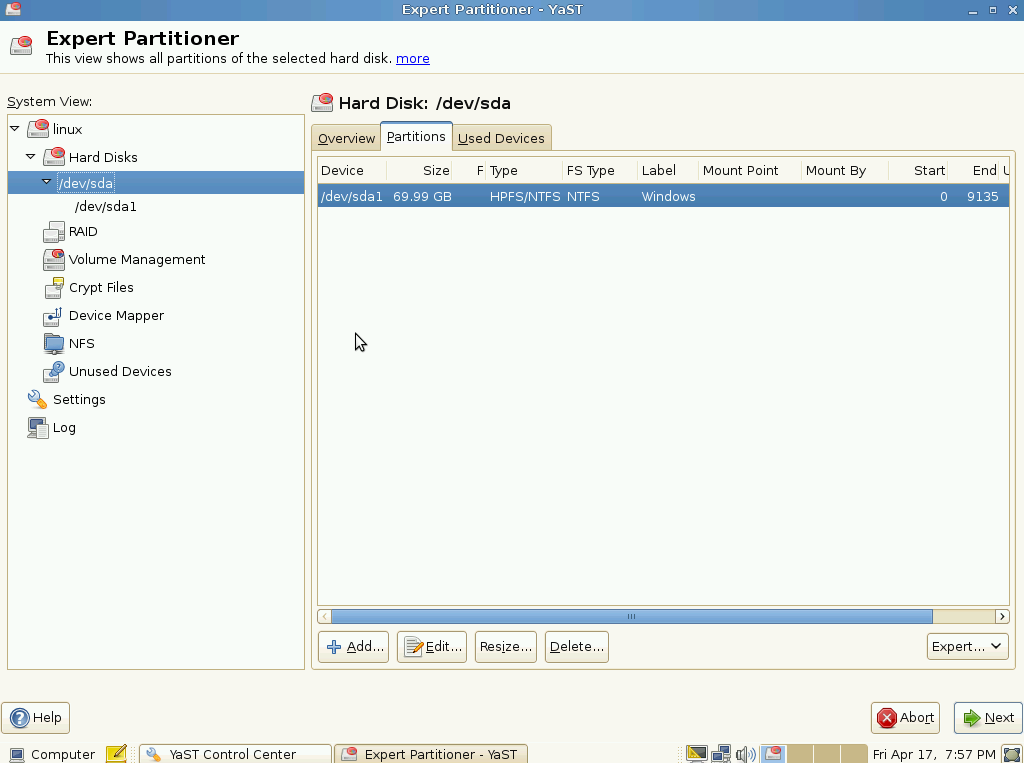Click the Expert Partitioner header disk icon
Viewport: 1024px width, 763px height.
(x=22, y=46)
